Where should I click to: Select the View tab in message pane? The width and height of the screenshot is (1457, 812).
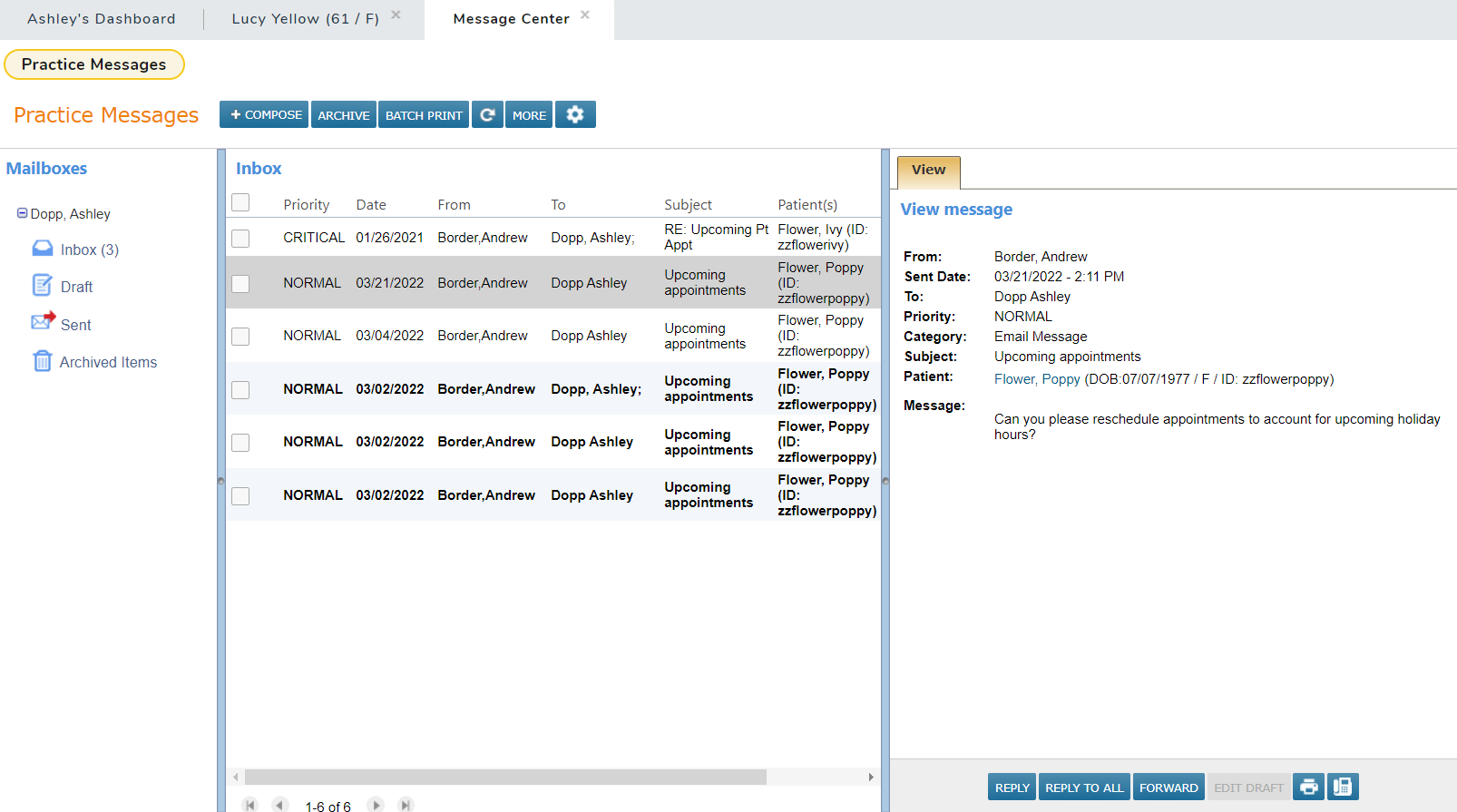(928, 171)
